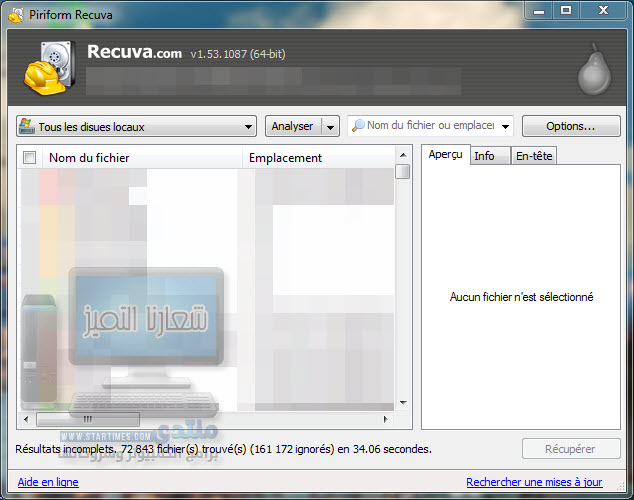Switch to the Info tab

click(x=490, y=156)
